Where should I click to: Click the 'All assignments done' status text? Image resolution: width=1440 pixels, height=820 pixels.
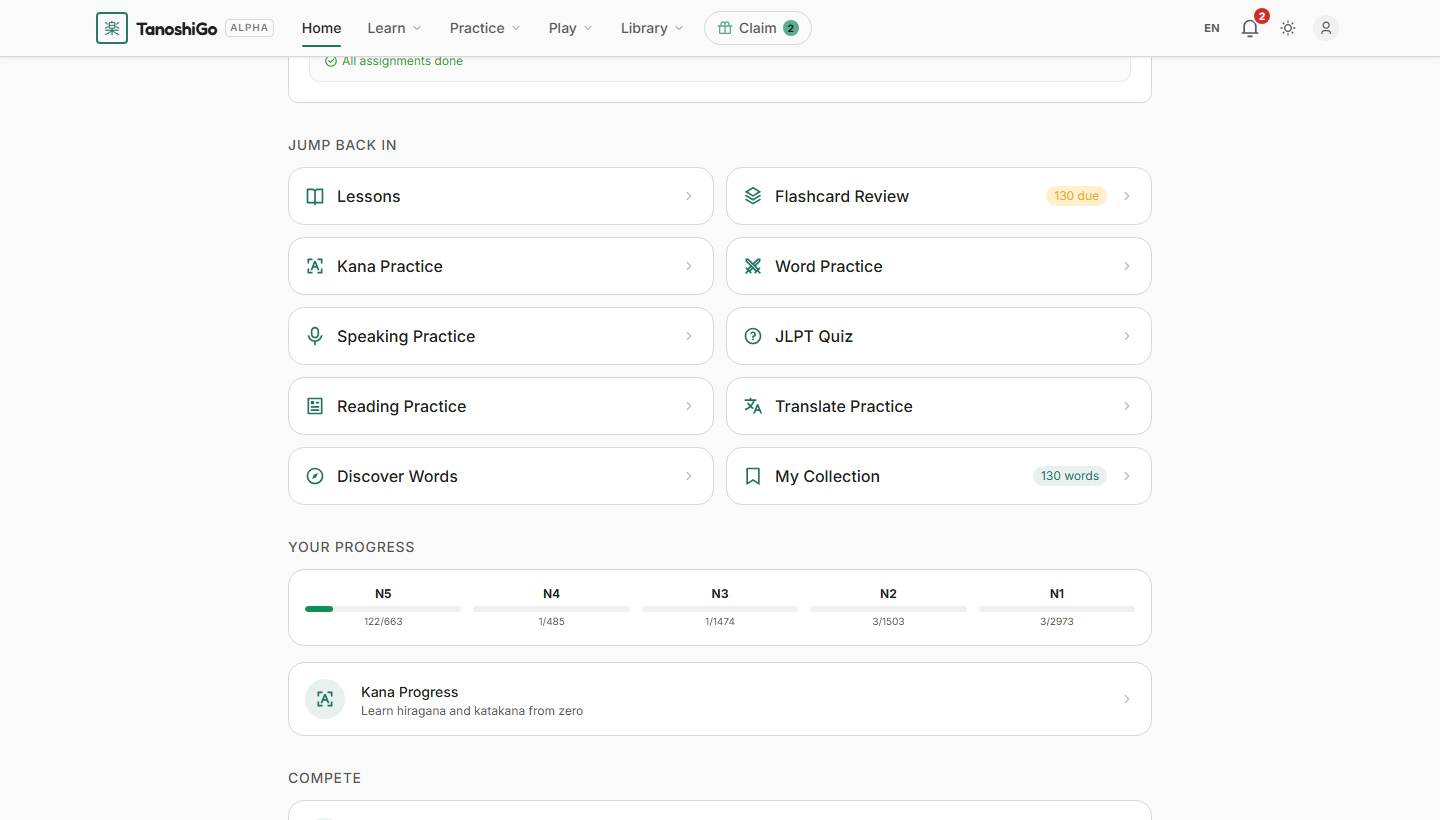(x=402, y=61)
